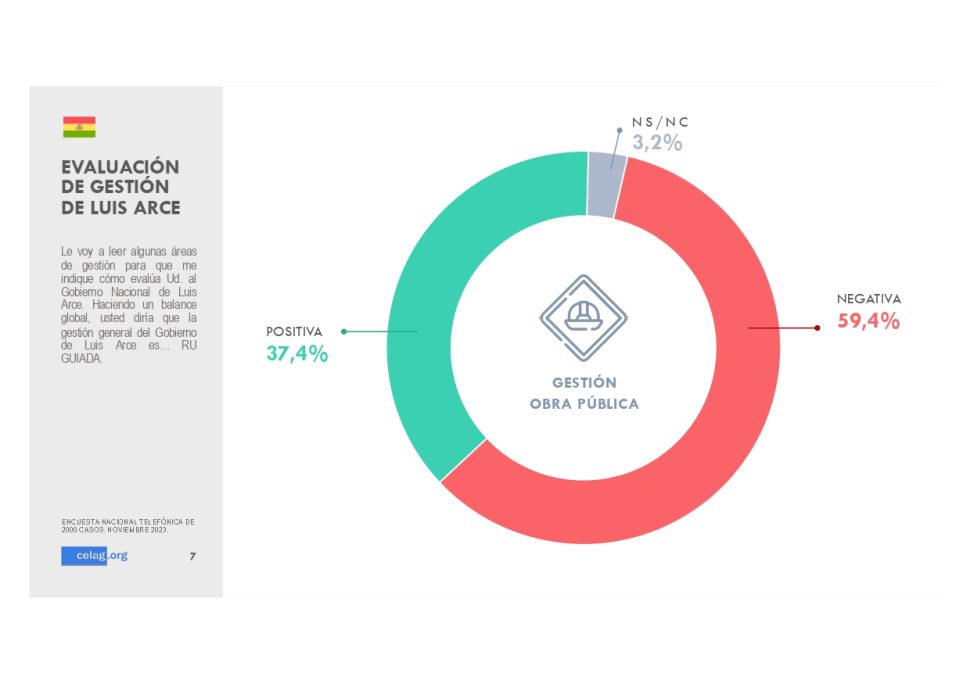Click the NEGATIVA label text
Viewport: 970px width, 684px height.
[869, 299]
